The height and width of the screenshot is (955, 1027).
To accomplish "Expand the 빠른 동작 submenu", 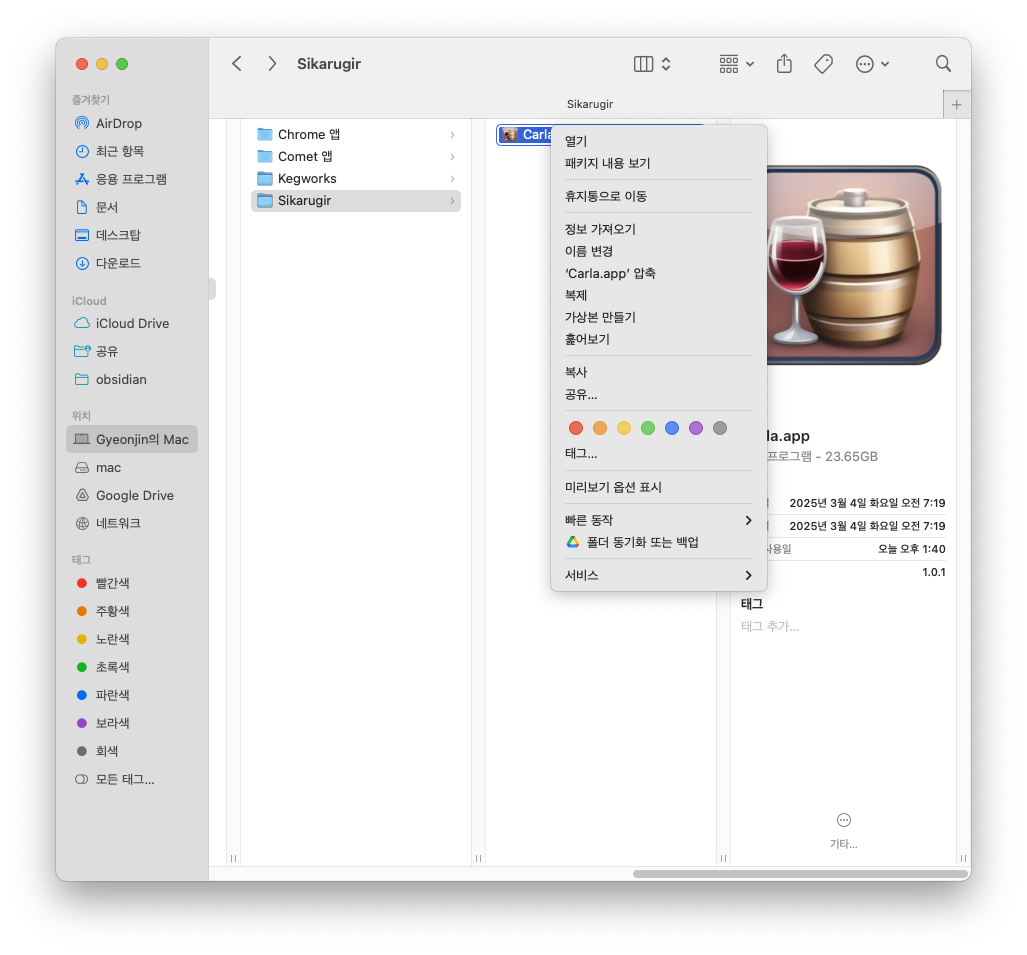I will click(x=658, y=520).
